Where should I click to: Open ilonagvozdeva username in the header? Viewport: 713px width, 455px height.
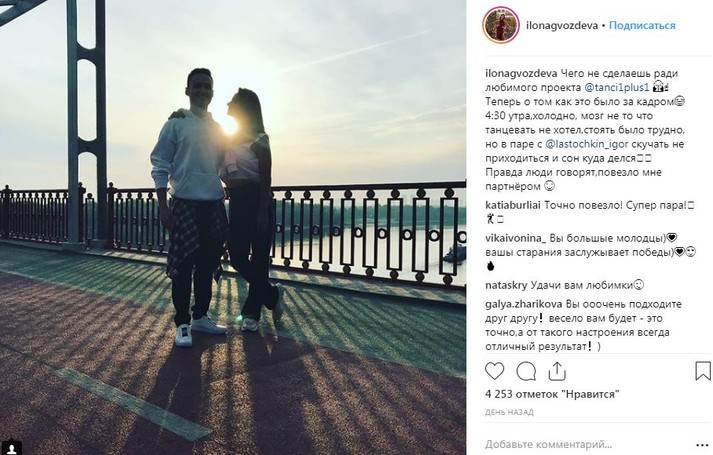pos(562,25)
